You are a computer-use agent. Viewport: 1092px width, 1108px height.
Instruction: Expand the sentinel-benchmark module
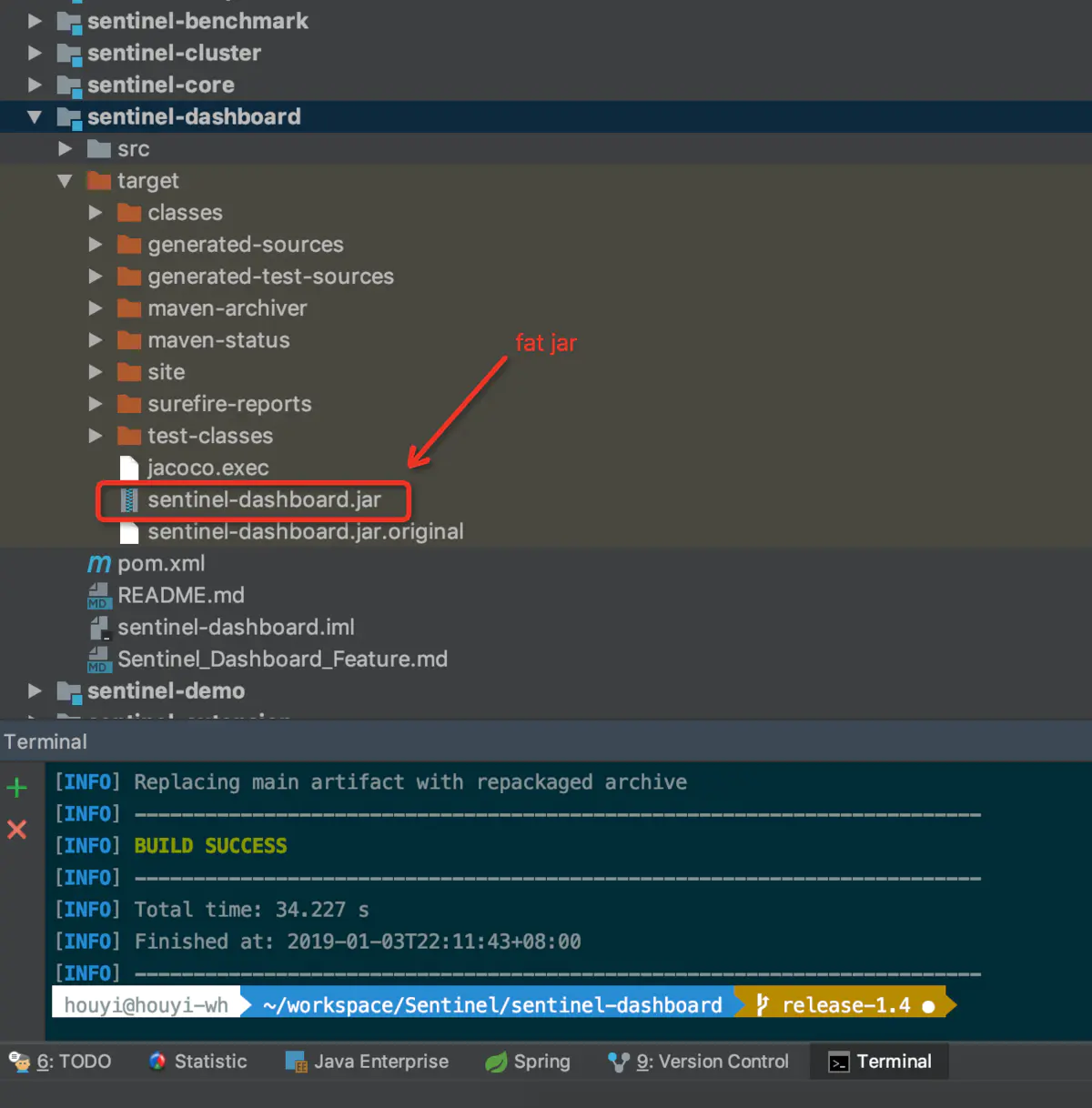[x=35, y=21]
